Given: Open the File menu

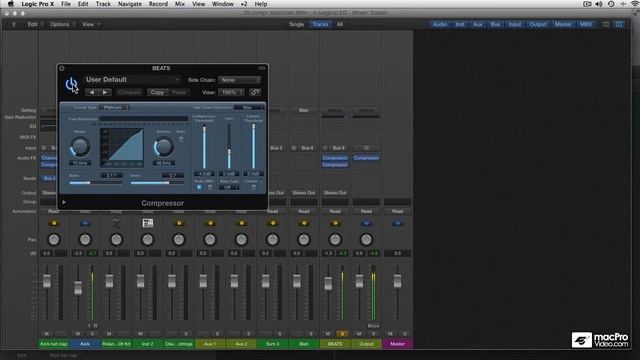Looking at the screenshot, I should click(66, 4).
